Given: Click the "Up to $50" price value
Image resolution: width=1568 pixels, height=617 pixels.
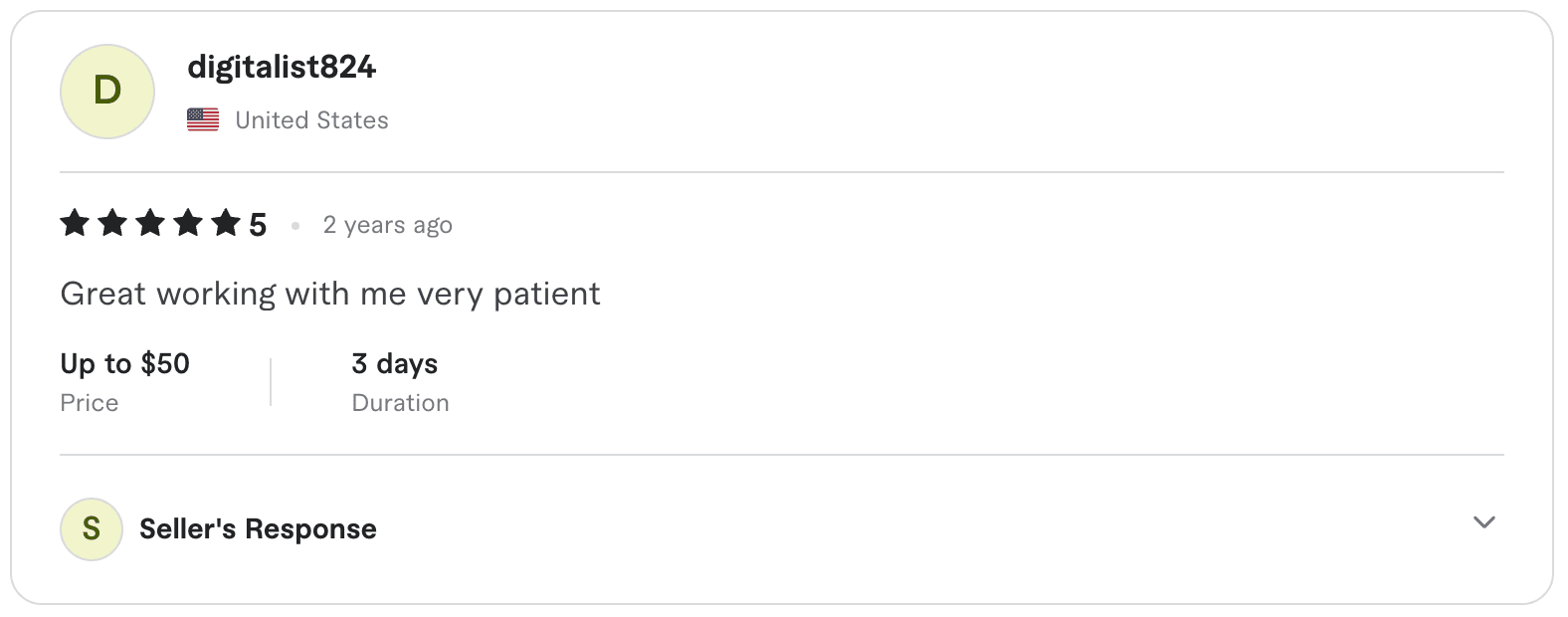Looking at the screenshot, I should (x=124, y=364).
